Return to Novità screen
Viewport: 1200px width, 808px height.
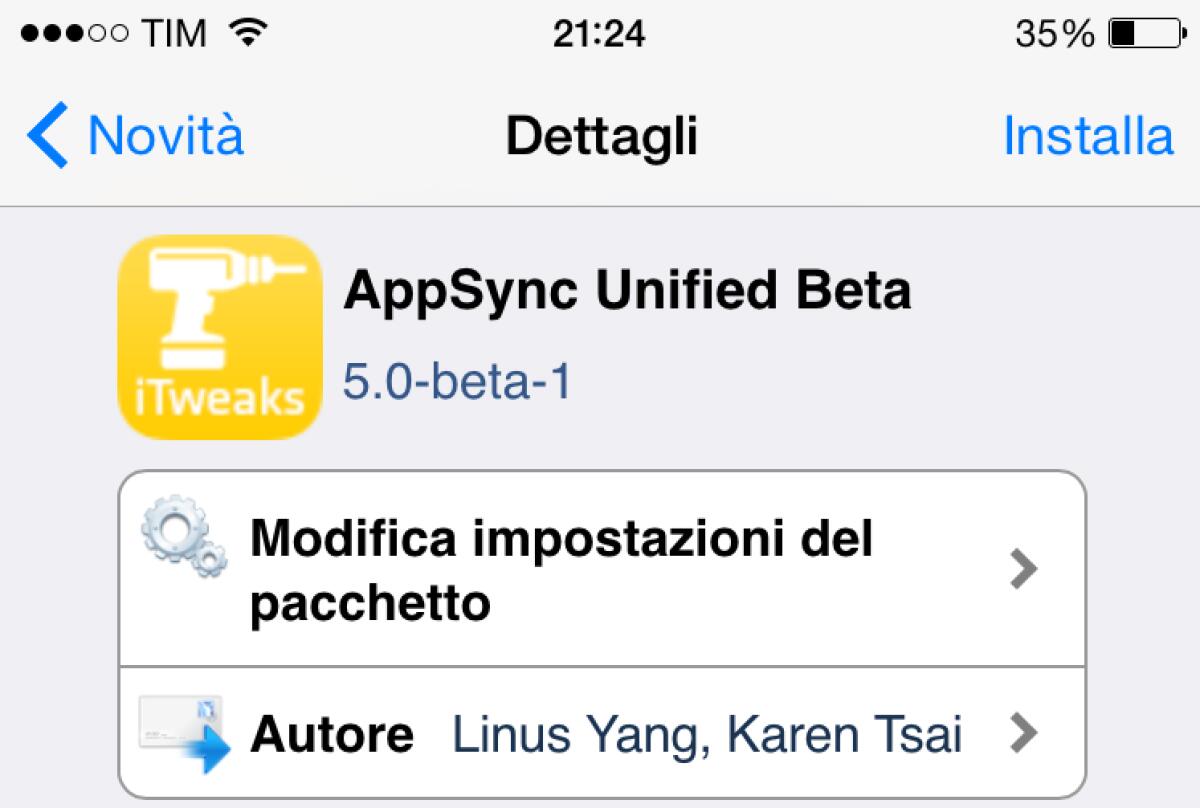(x=130, y=135)
